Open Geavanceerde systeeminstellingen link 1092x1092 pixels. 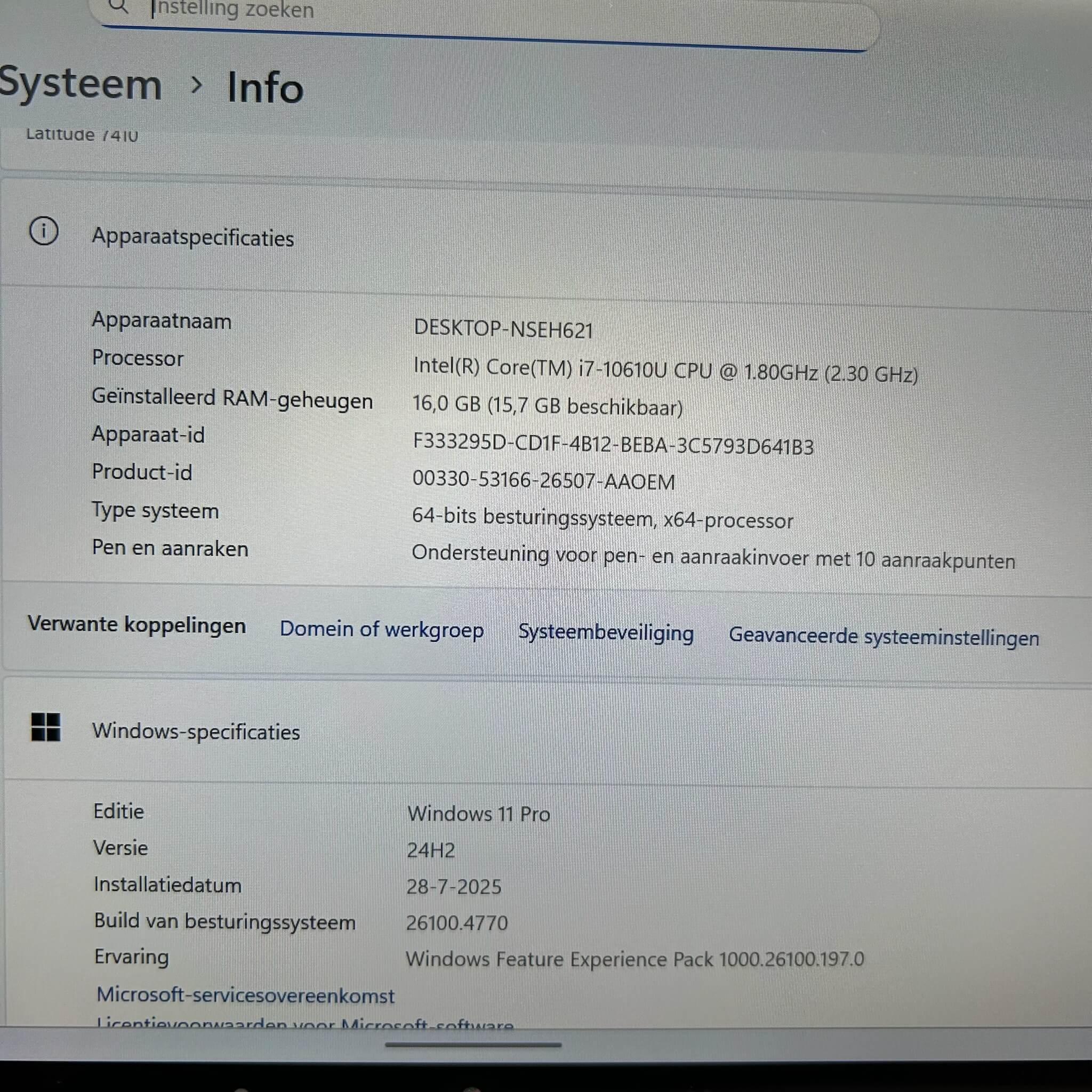click(x=884, y=637)
